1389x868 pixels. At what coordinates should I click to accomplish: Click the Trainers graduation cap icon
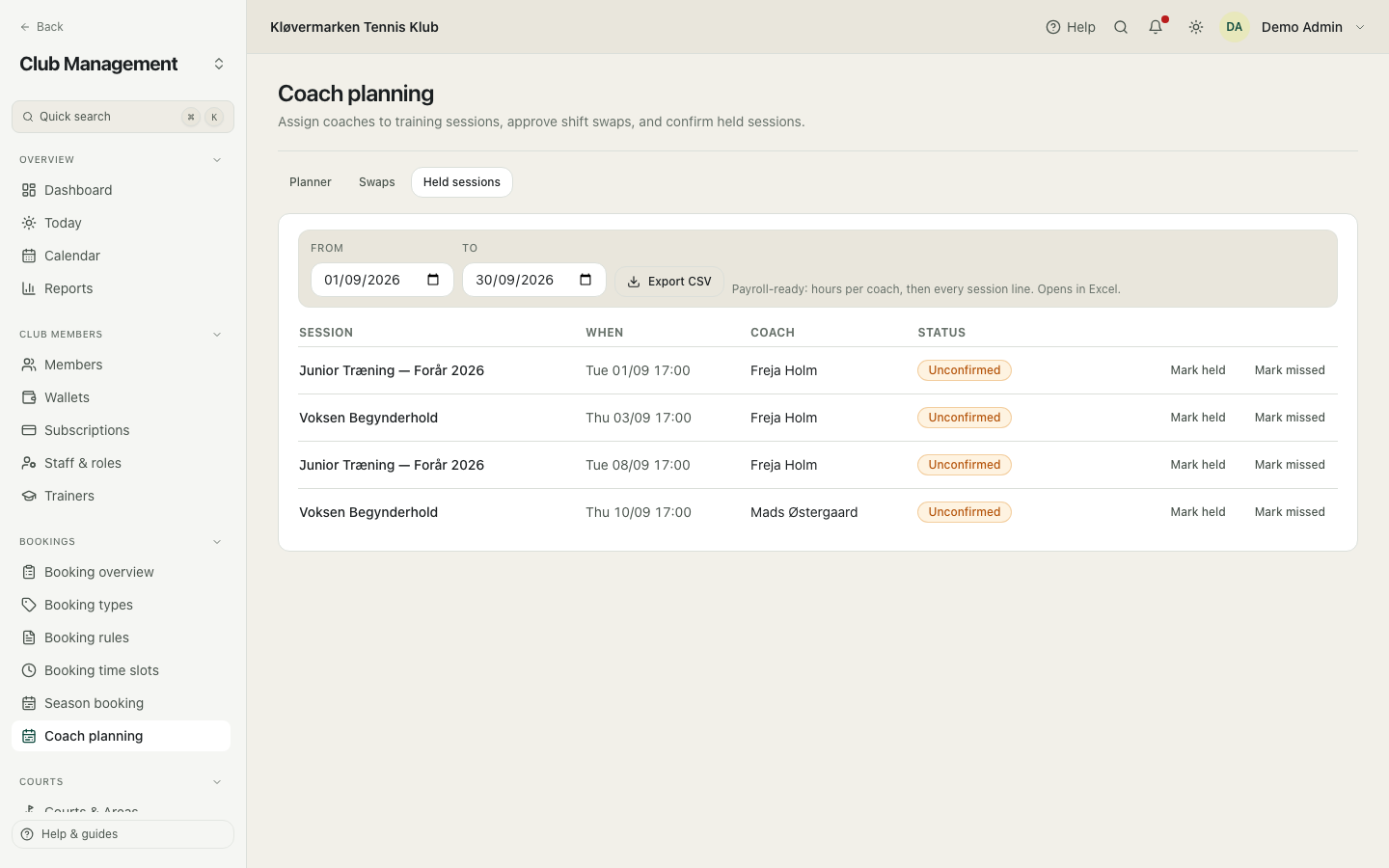point(29,496)
